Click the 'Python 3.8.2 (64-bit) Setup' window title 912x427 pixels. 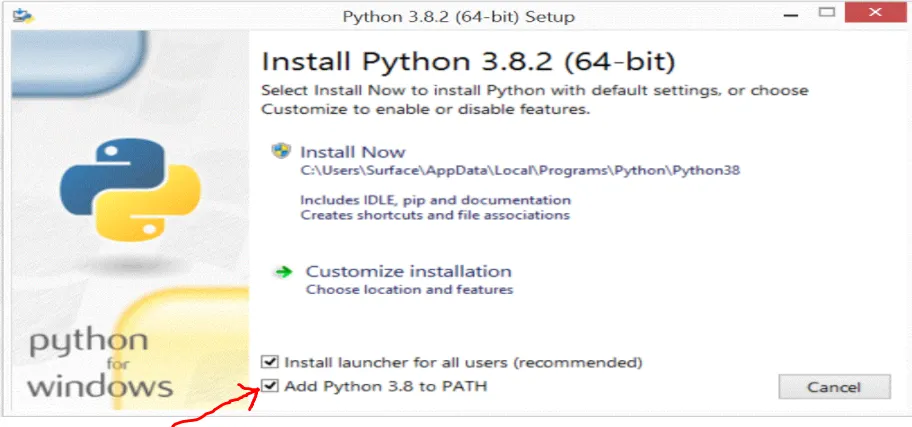(458, 17)
